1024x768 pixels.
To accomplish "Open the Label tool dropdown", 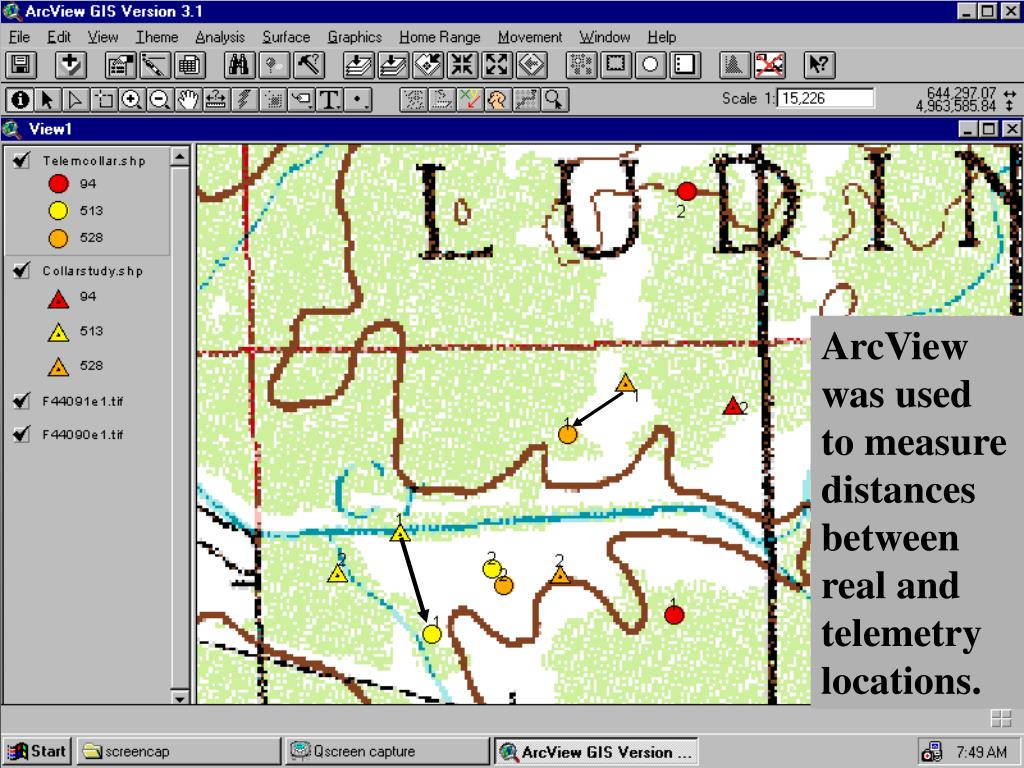I will tap(300, 100).
